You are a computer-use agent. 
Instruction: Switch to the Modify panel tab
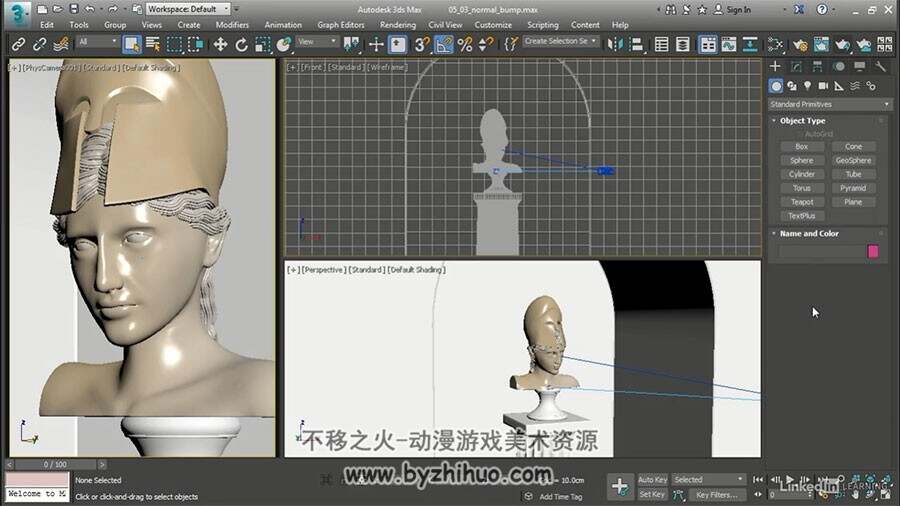(x=796, y=67)
